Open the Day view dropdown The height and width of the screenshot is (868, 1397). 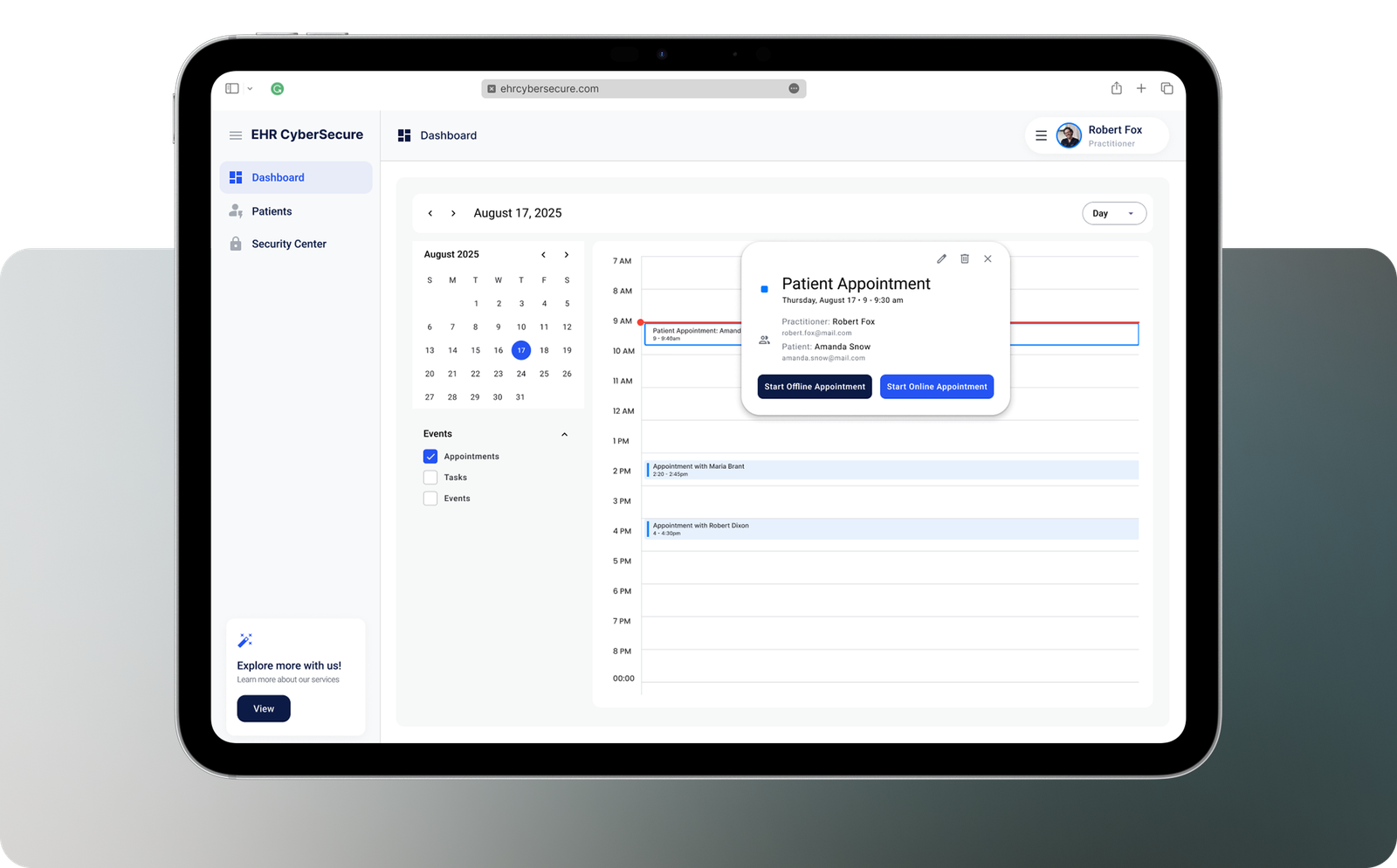1113,213
